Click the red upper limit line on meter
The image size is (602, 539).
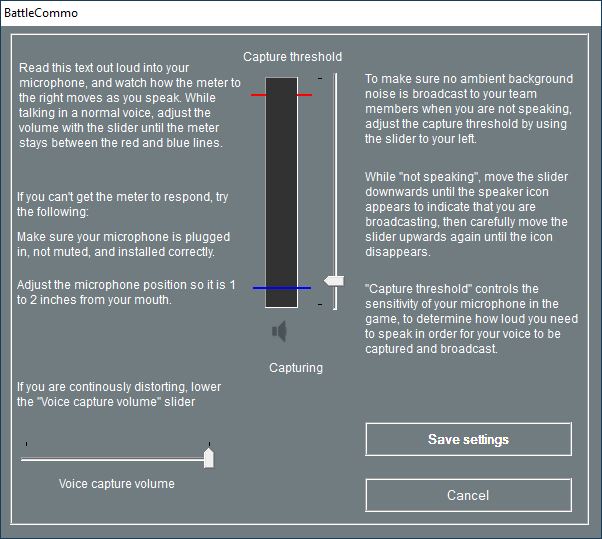[281, 94]
